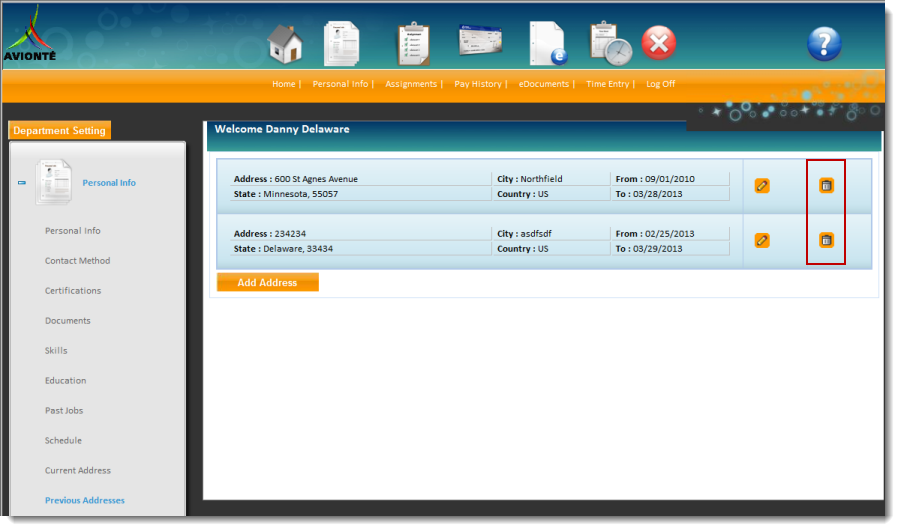Open the Personal Info document icon in toolbar
Viewport: 900px width, 531px height.
pyautogui.click(x=341, y=43)
